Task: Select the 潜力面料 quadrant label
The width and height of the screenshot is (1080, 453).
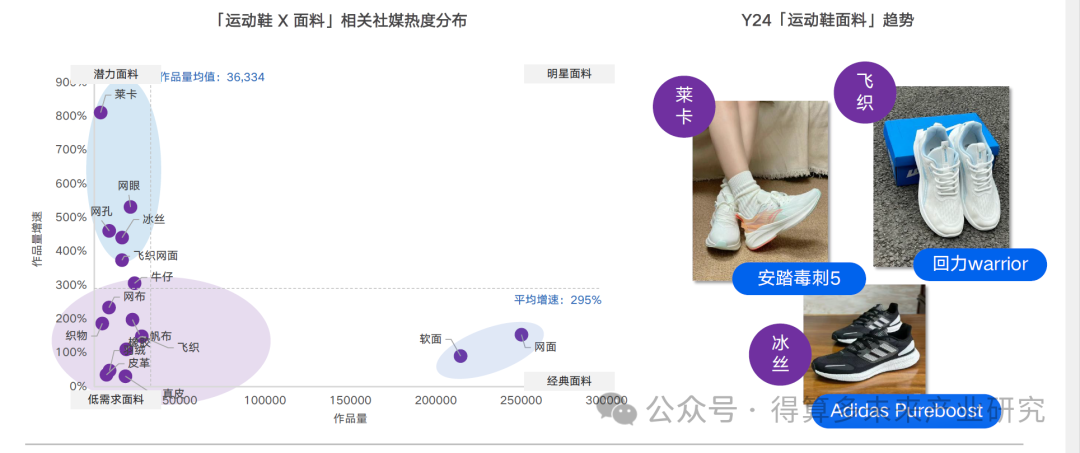Action: (116, 74)
